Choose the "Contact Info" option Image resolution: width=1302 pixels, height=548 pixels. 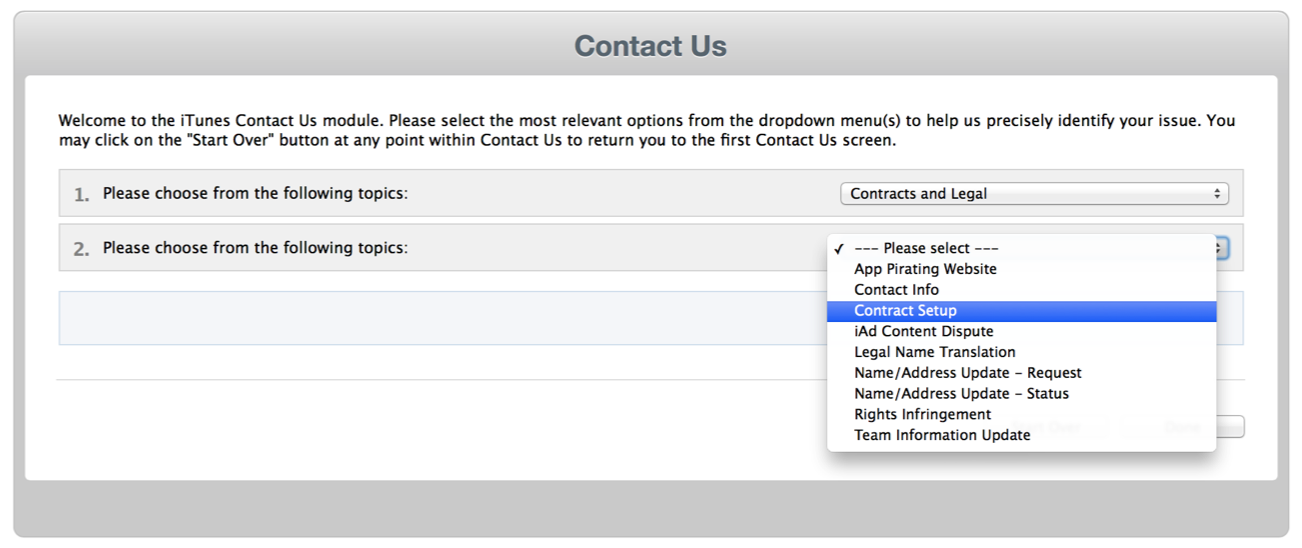pyautogui.click(x=896, y=290)
